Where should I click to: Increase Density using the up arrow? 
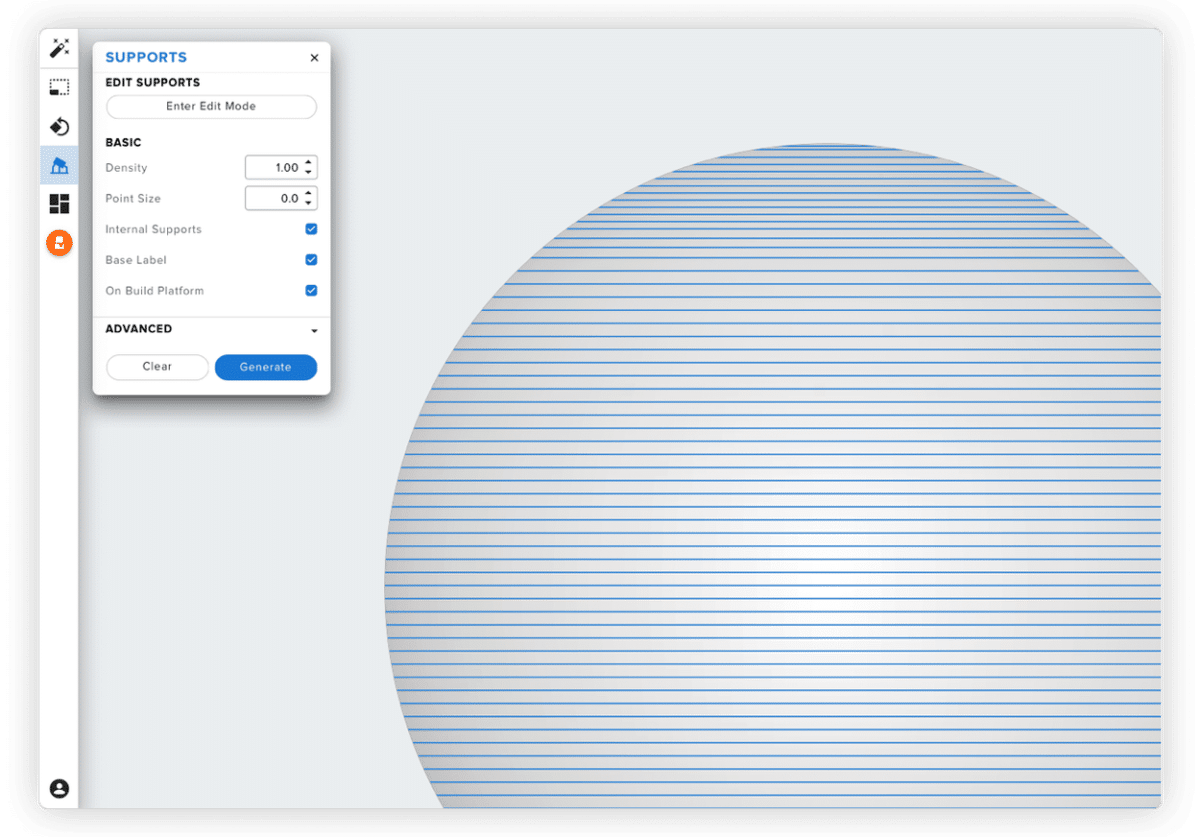pos(309,163)
